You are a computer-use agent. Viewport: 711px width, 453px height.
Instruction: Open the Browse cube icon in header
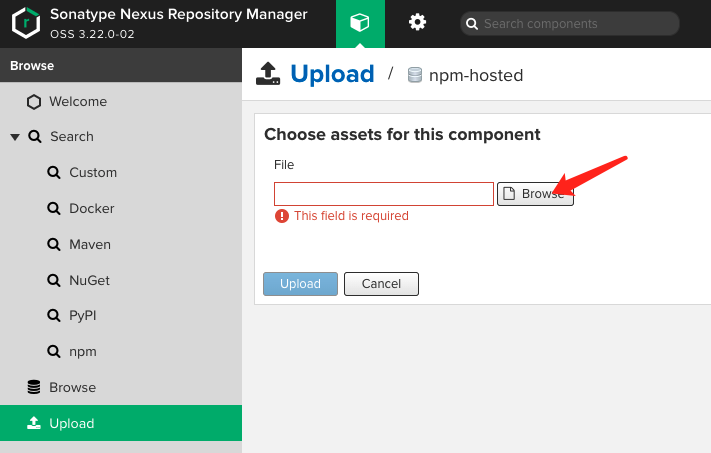(360, 22)
